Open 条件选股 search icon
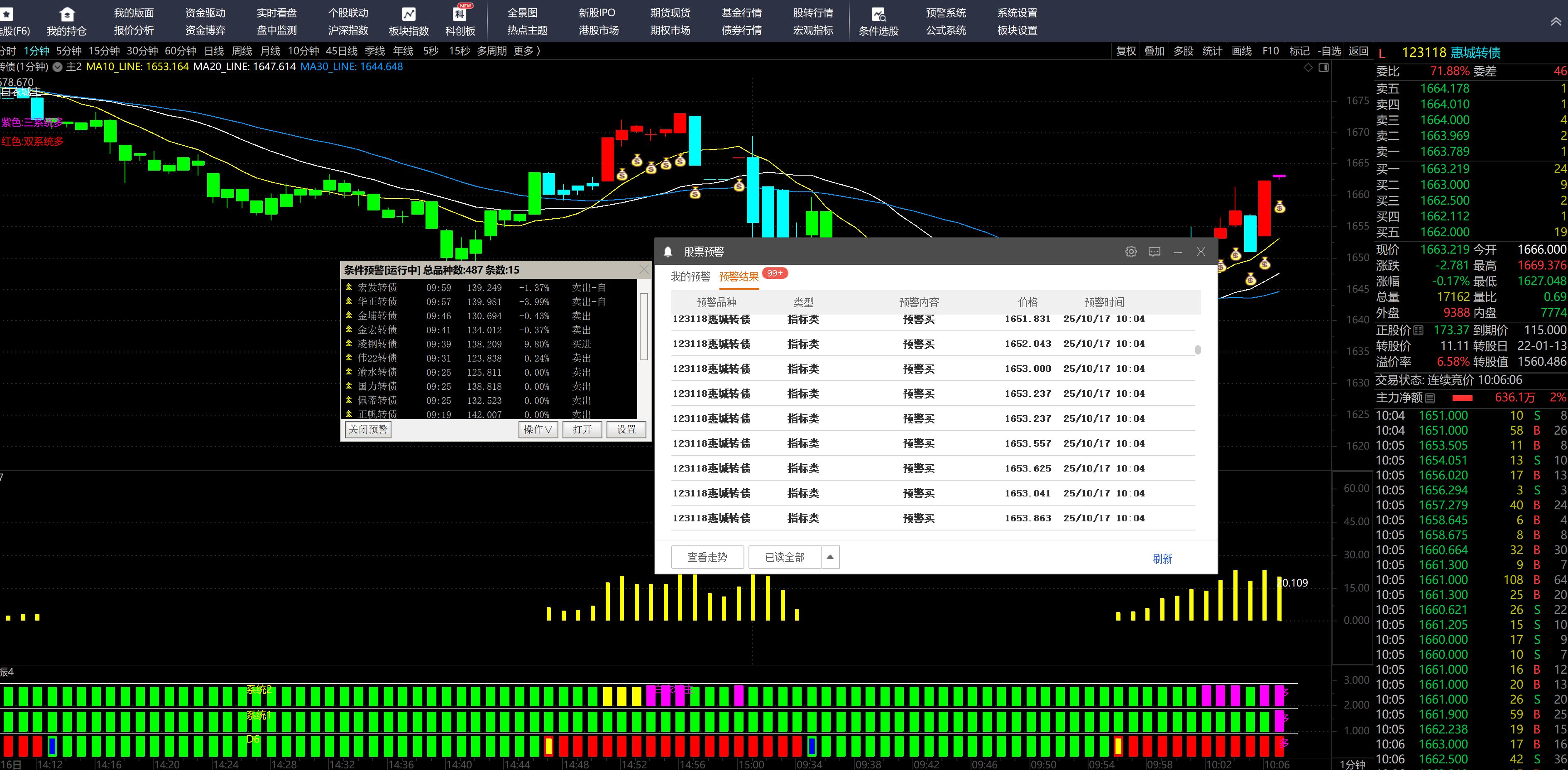Image resolution: width=1568 pixels, height=770 pixels. tap(878, 14)
